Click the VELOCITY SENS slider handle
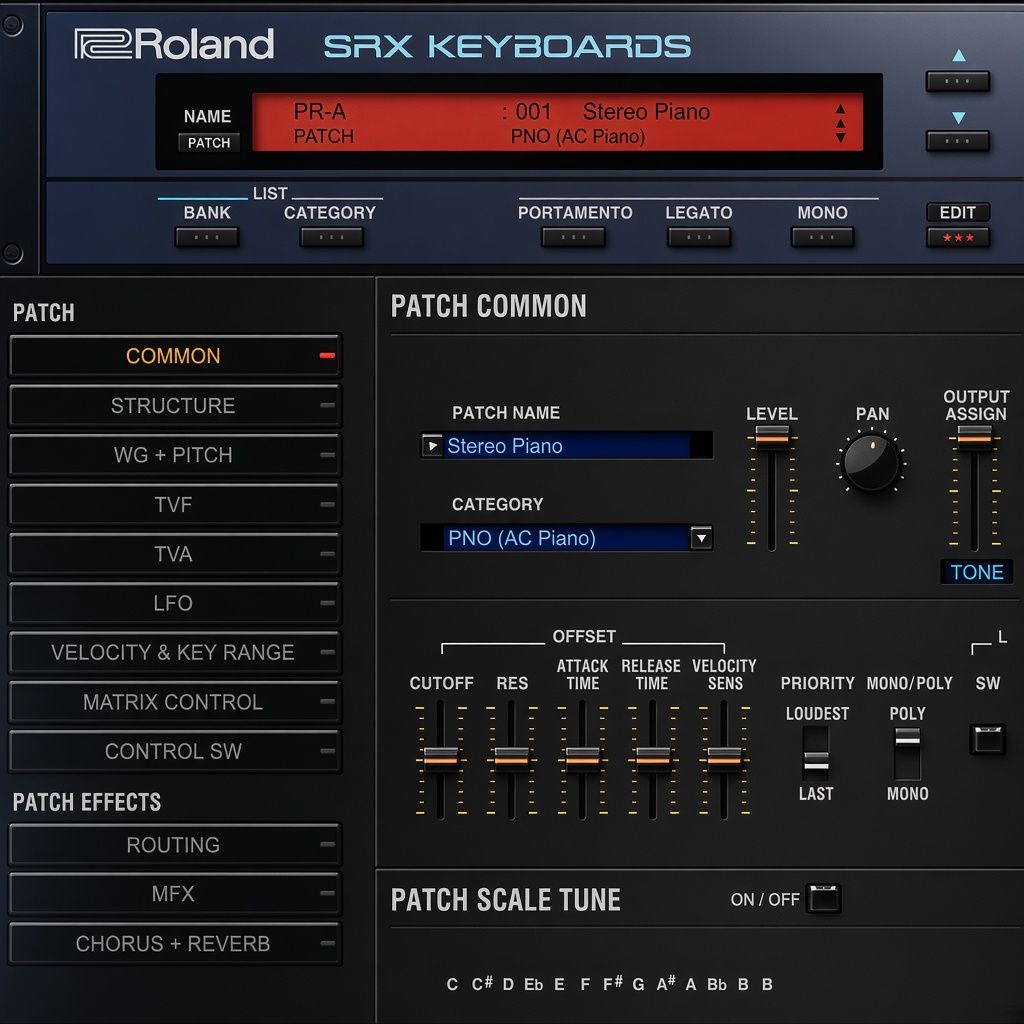The image size is (1024, 1024). 724,759
